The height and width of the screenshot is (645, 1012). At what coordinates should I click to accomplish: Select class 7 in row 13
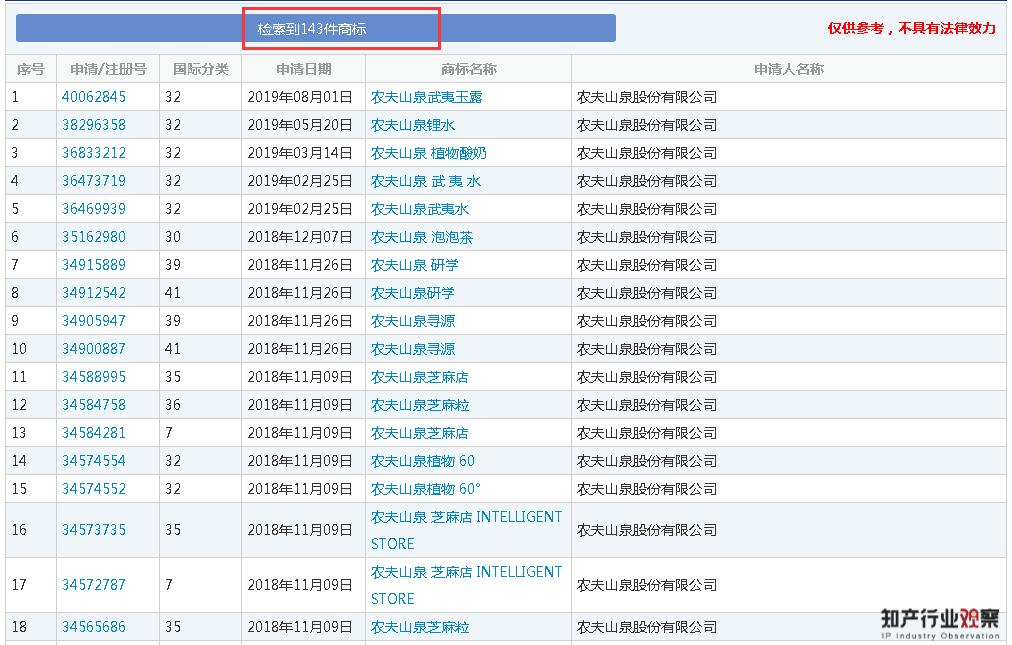(169, 433)
